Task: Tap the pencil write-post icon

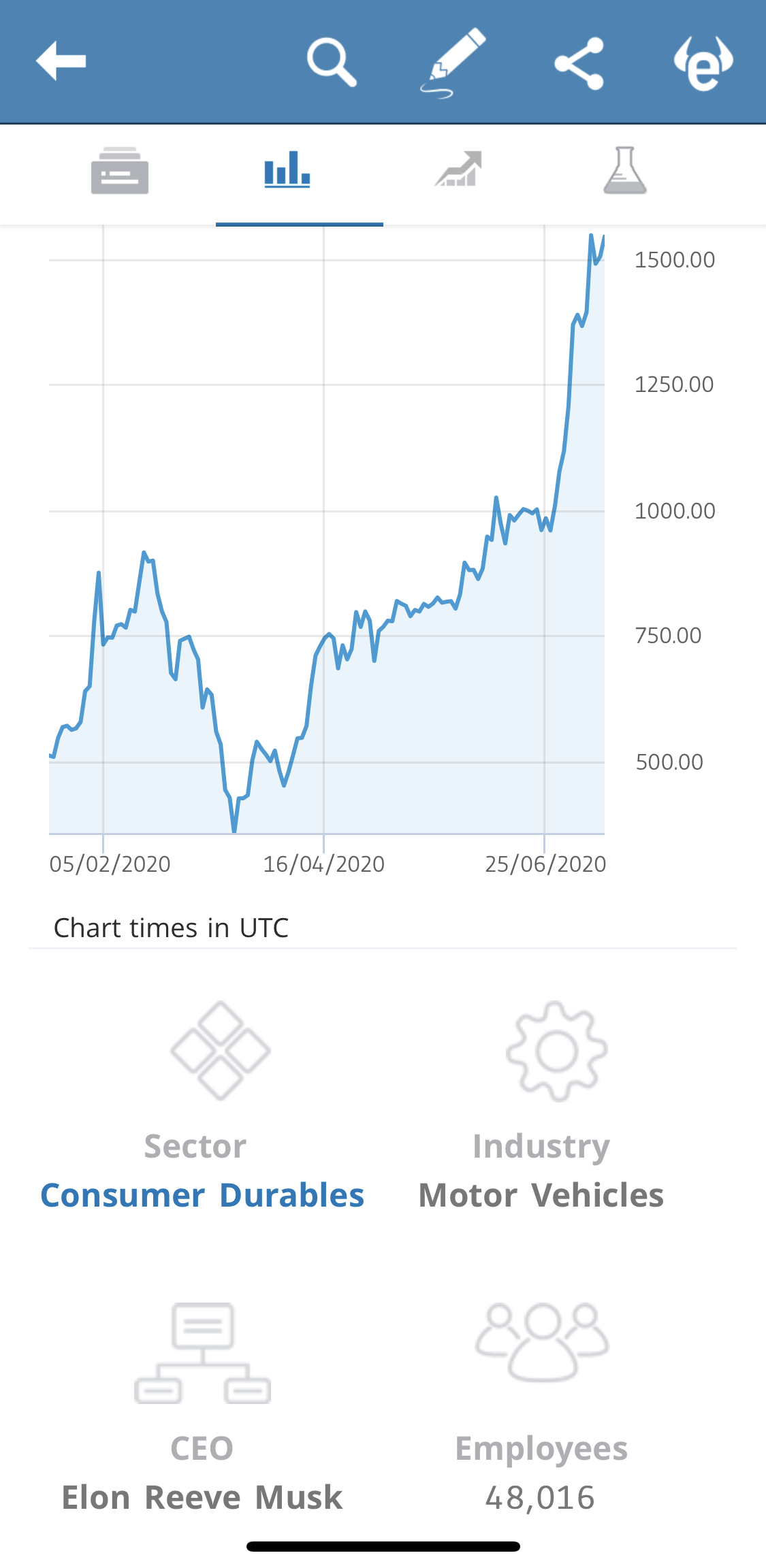Action: point(453,63)
